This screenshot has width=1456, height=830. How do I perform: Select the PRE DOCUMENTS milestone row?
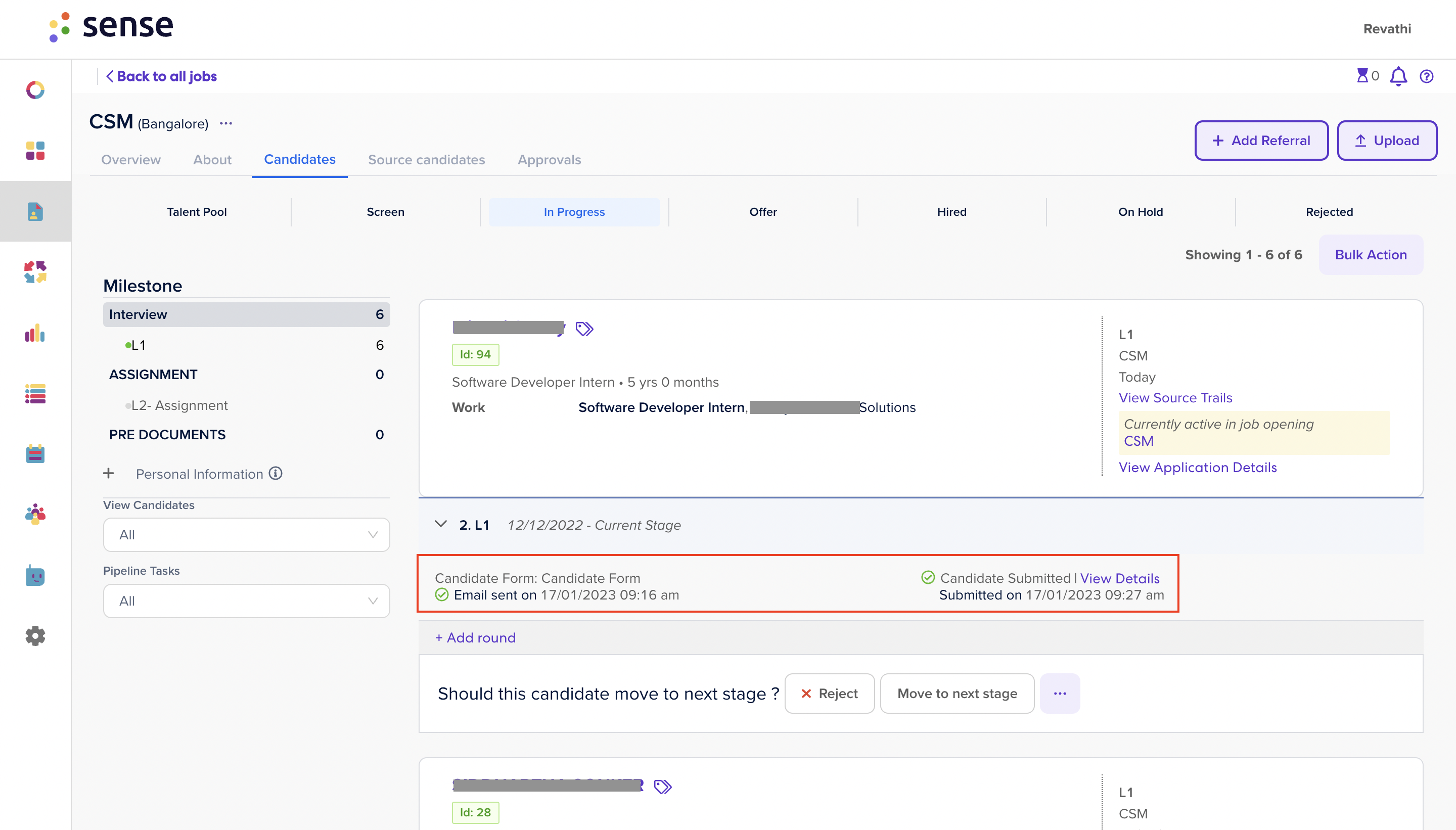[246, 434]
